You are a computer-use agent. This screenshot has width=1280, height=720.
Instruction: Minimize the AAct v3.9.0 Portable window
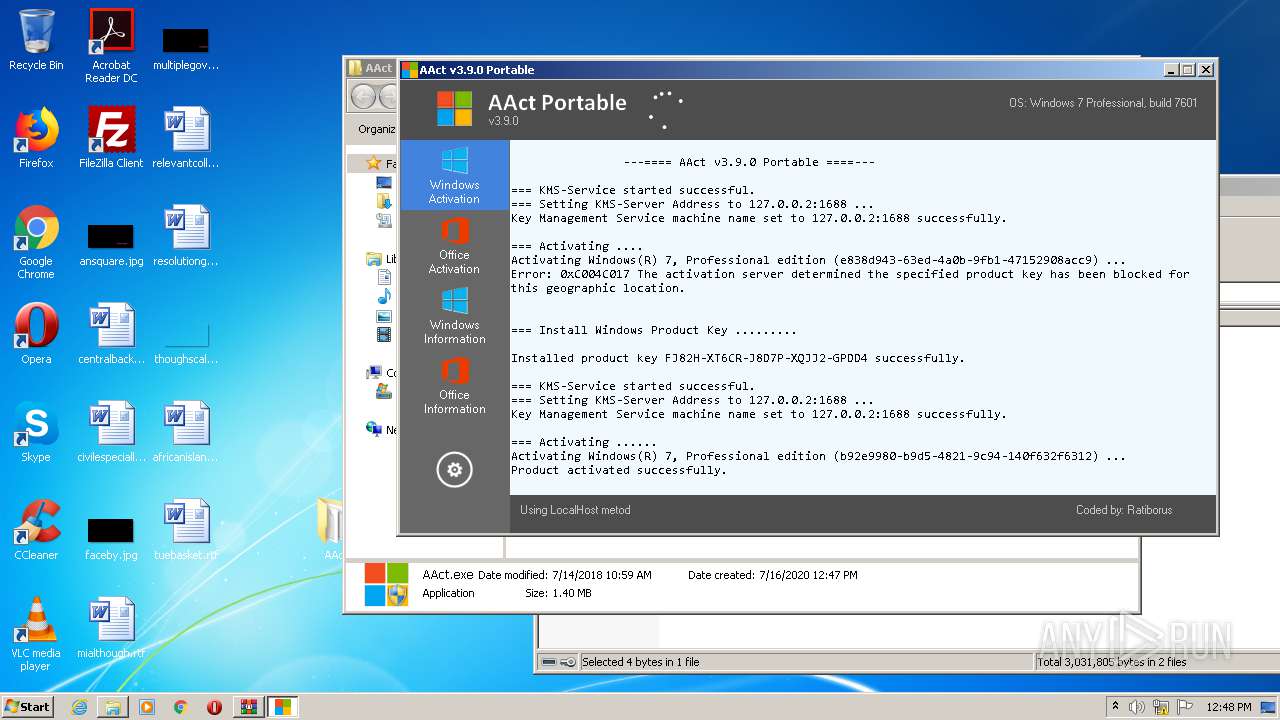click(x=1171, y=70)
